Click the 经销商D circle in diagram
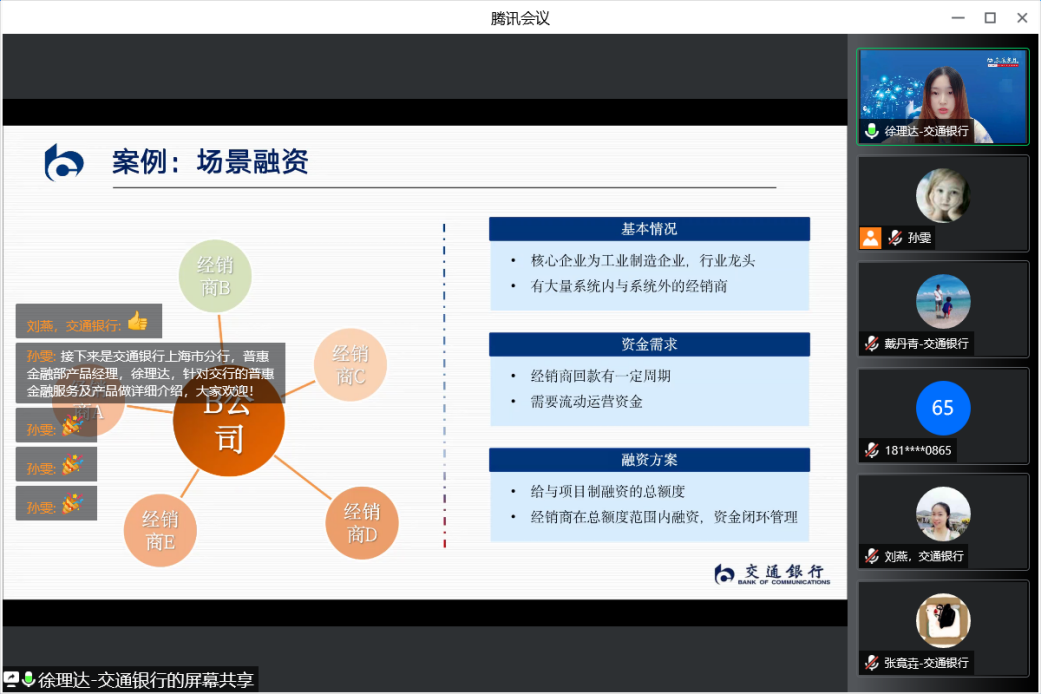The image size is (1041, 694). pyautogui.click(x=362, y=523)
